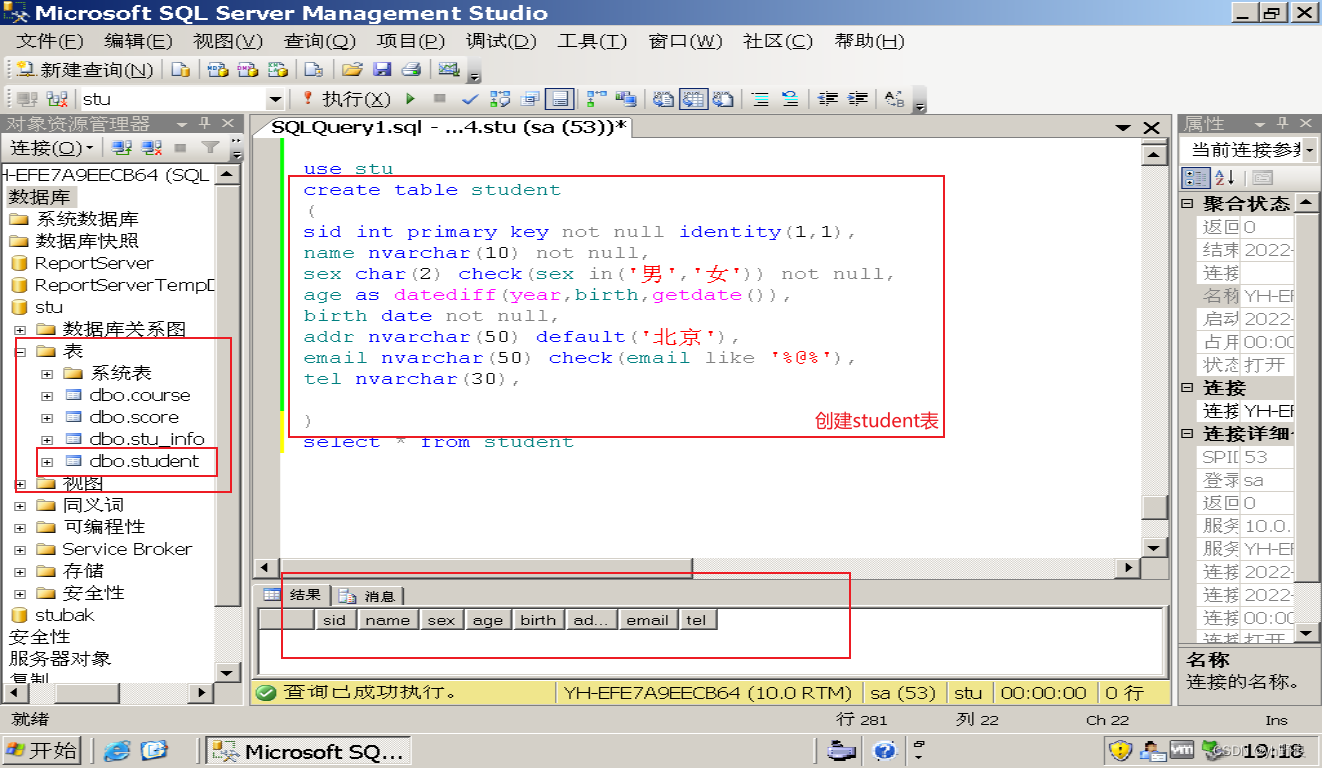Click the Display Estimated Execution Plan icon
Image resolution: width=1322 pixels, height=768 pixels.
coord(500,99)
